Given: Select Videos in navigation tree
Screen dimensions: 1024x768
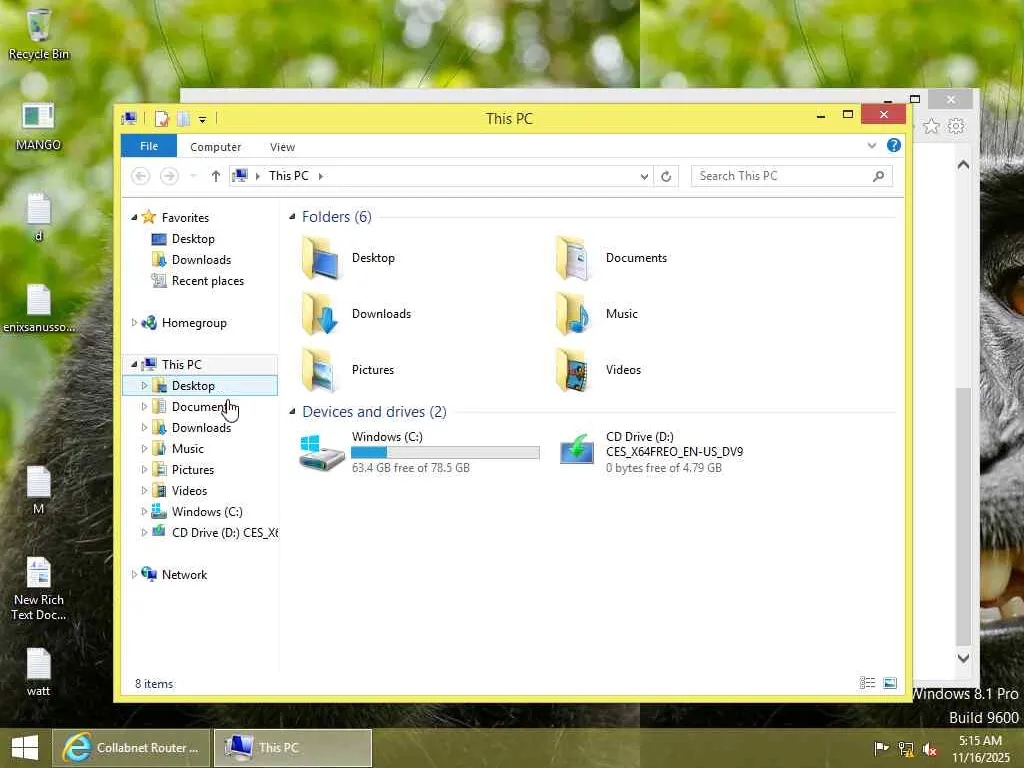Looking at the screenshot, I should 189,490.
